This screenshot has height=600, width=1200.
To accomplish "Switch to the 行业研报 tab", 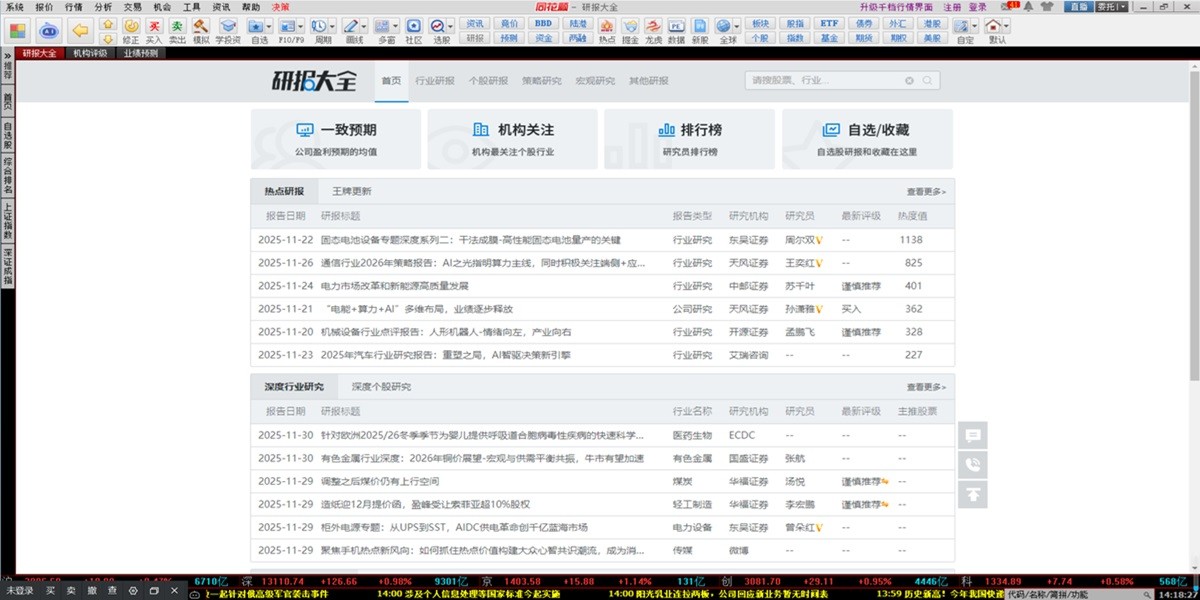I will (x=435, y=81).
